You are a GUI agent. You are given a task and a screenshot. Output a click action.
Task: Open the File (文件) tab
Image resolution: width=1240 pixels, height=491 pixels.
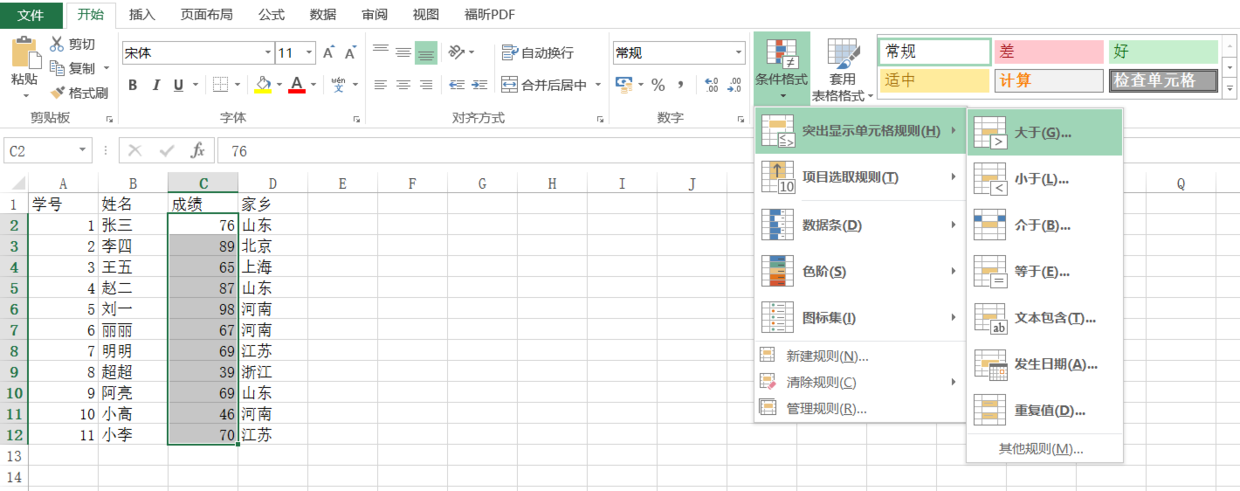coord(31,14)
